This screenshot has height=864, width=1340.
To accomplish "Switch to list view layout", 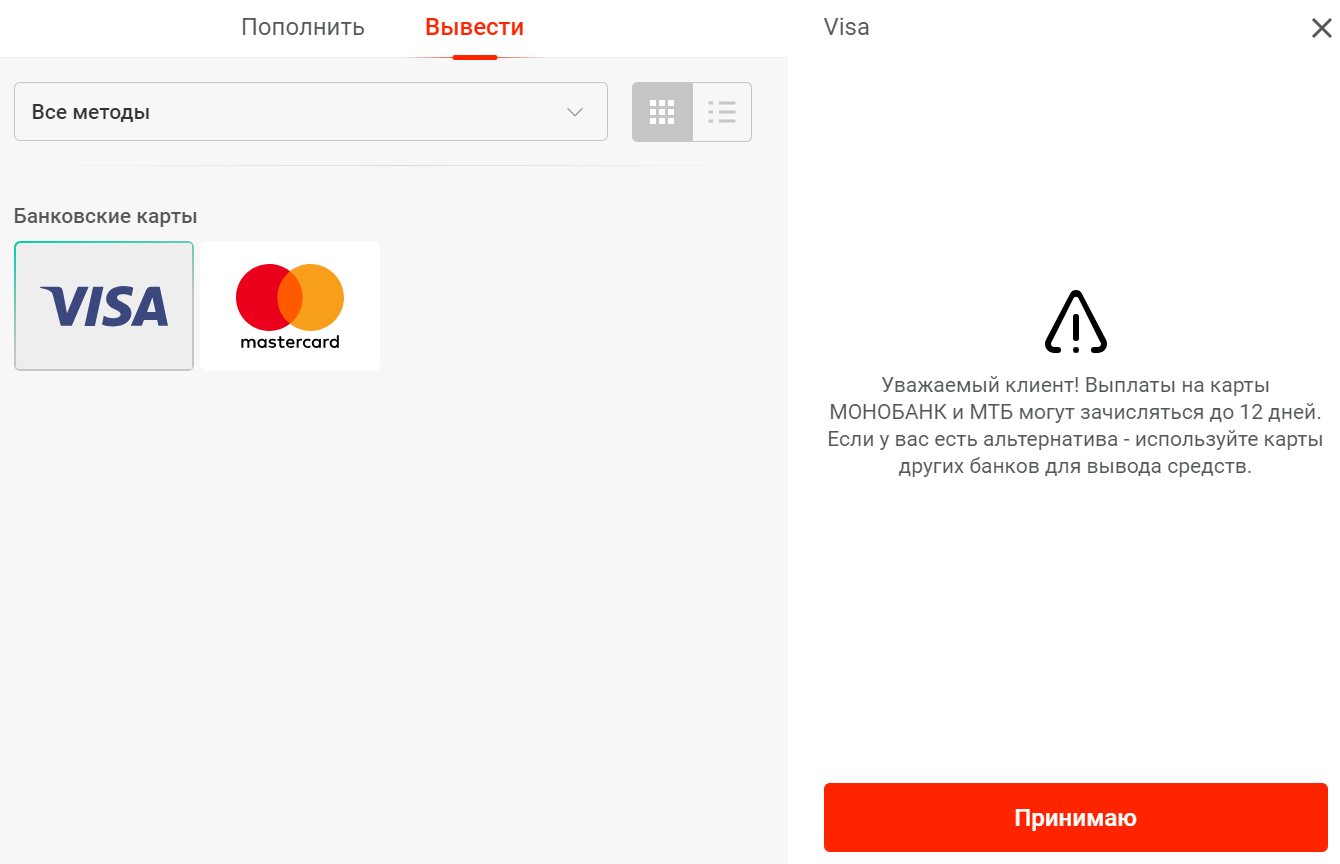I will point(722,112).
